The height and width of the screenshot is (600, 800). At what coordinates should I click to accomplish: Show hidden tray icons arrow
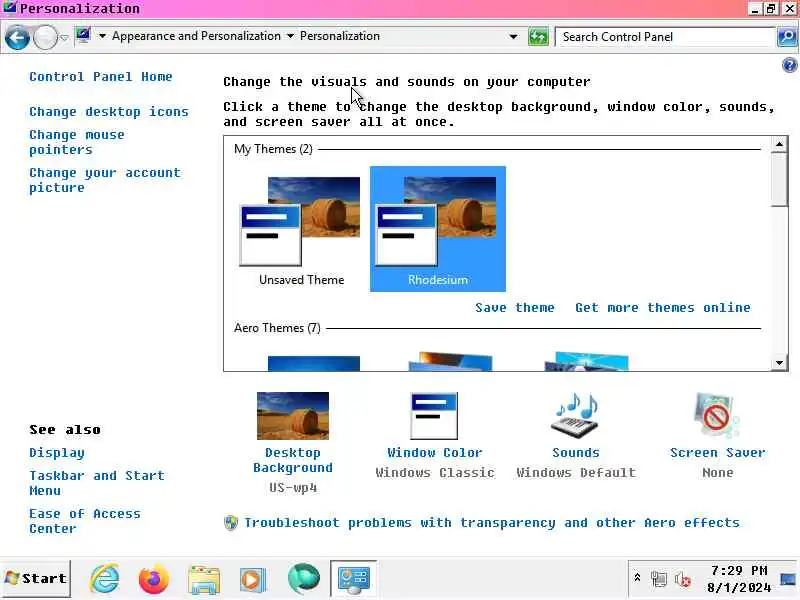[x=637, y=578]
